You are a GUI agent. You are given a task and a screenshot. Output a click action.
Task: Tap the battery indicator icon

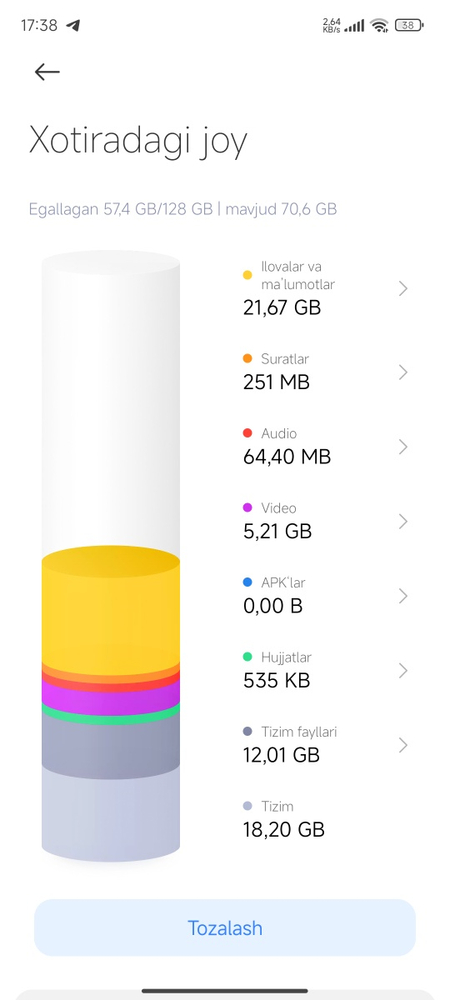409,26
